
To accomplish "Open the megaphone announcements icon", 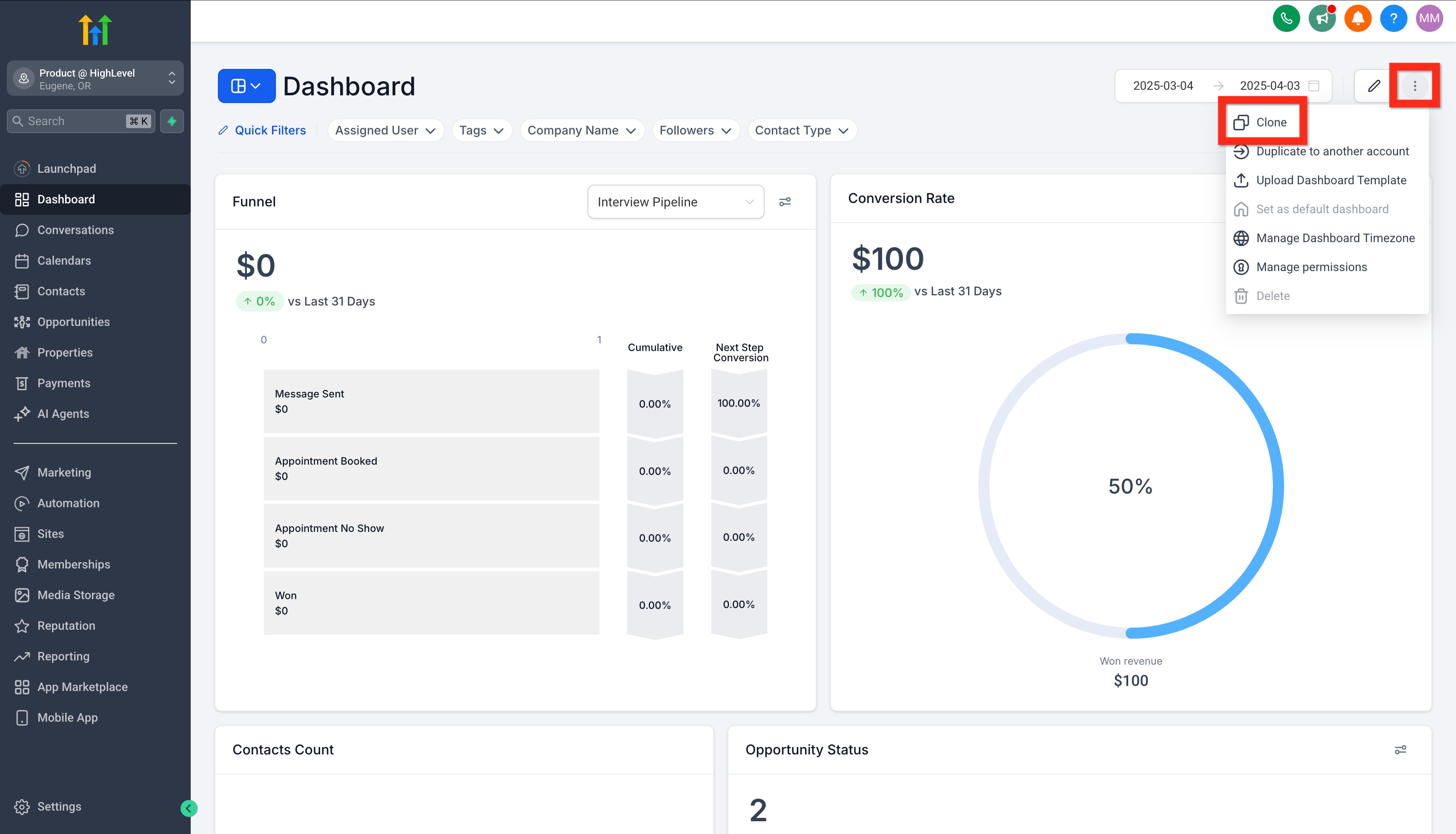I will tap(1321, 18).
